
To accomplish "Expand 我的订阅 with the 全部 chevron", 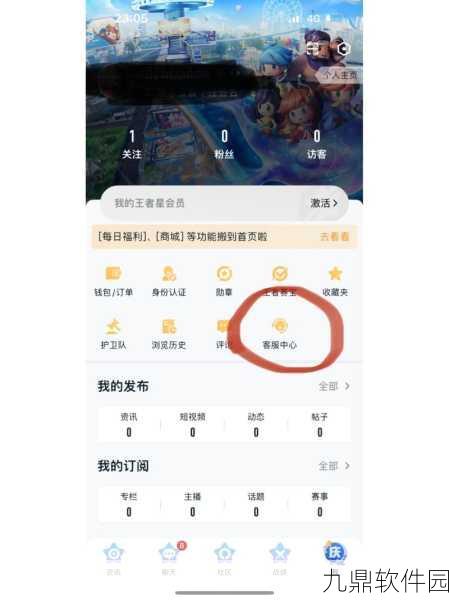I will [334, 466].
